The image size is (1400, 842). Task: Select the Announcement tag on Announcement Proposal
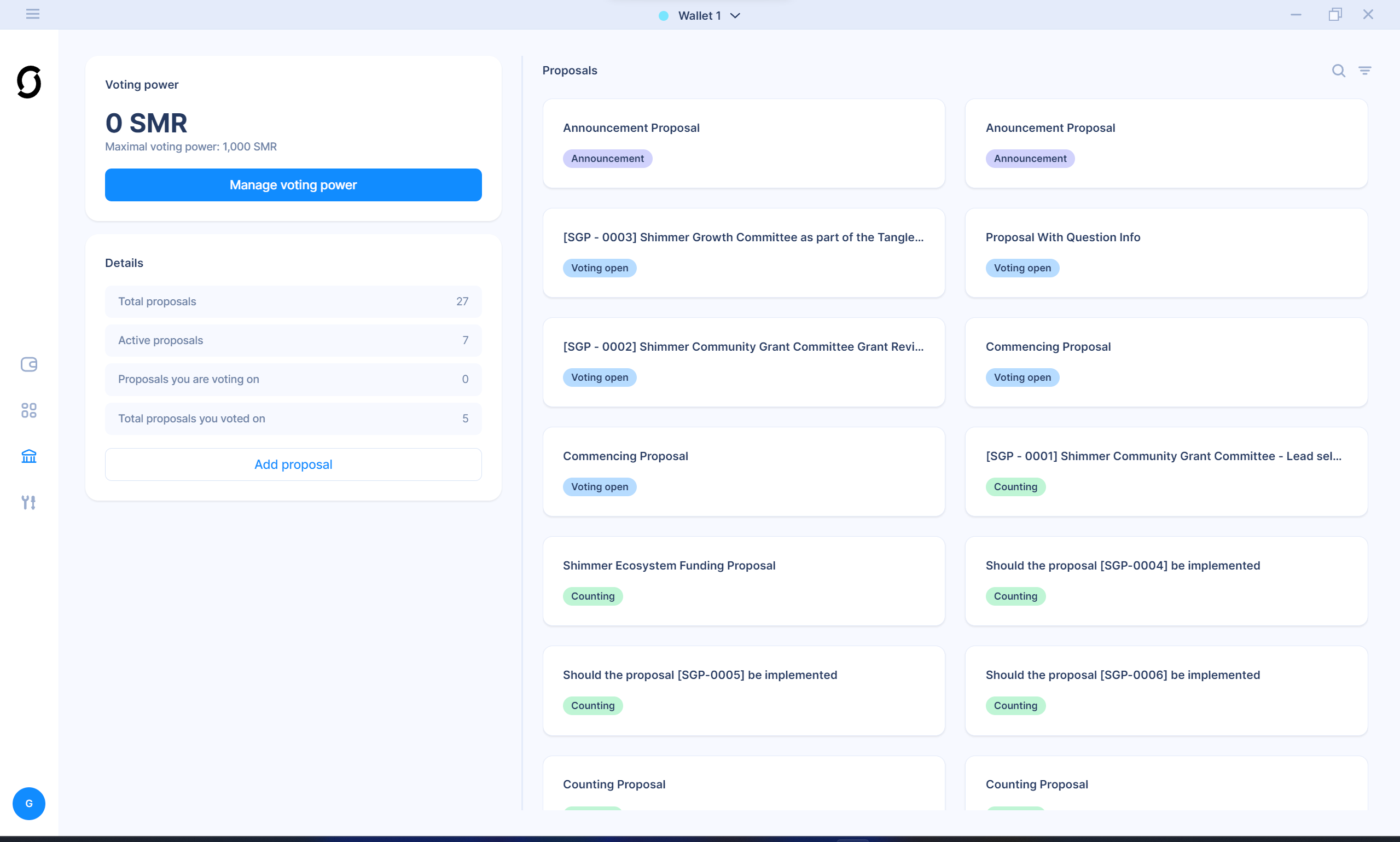(607, 158)
